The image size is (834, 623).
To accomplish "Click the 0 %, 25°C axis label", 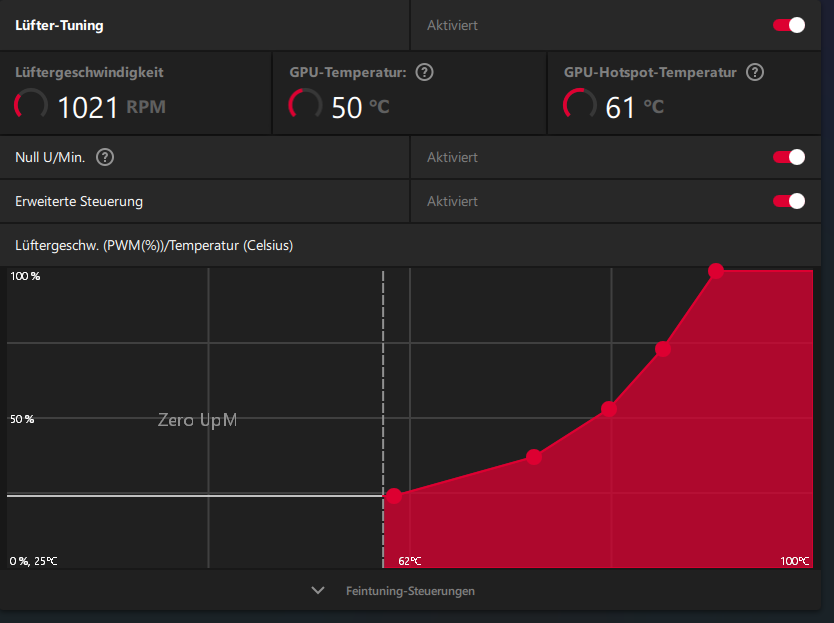I will point(33,561).
